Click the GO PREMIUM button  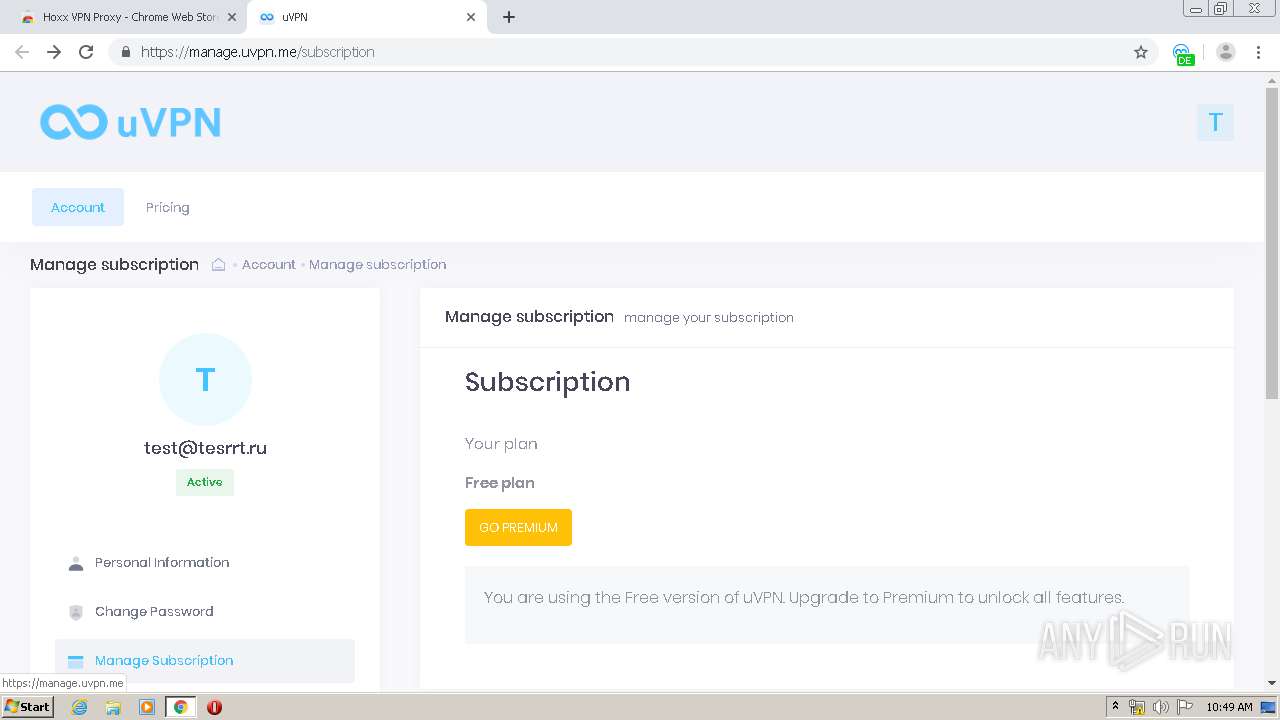tap(518, 527)
